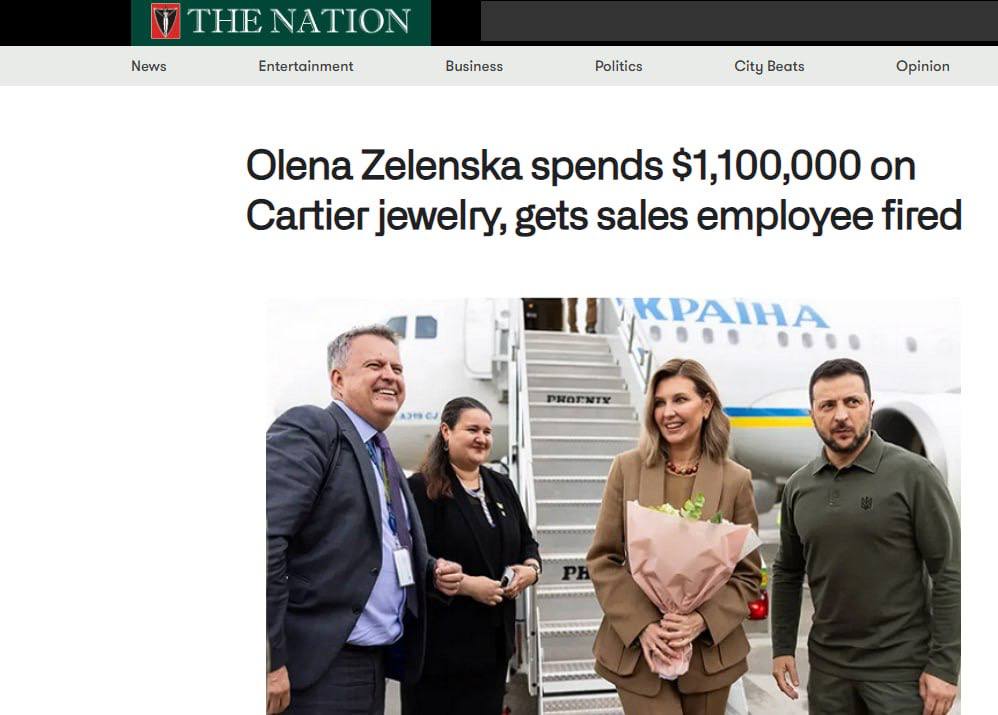
Task: Click the article photo at the airplane stairs
Action: [613, 506]
